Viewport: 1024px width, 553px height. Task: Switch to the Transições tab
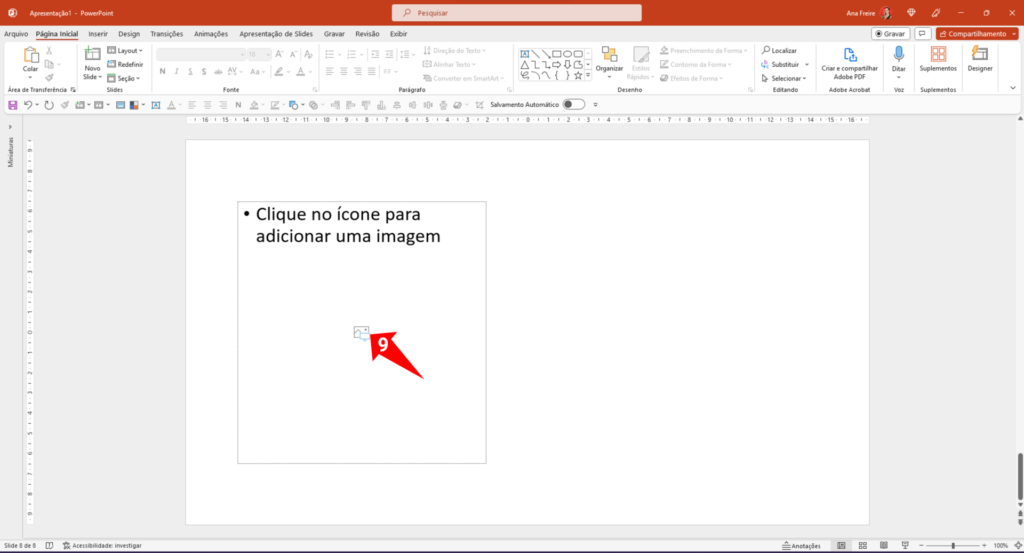pyautogui.click(x=166, y=33)
